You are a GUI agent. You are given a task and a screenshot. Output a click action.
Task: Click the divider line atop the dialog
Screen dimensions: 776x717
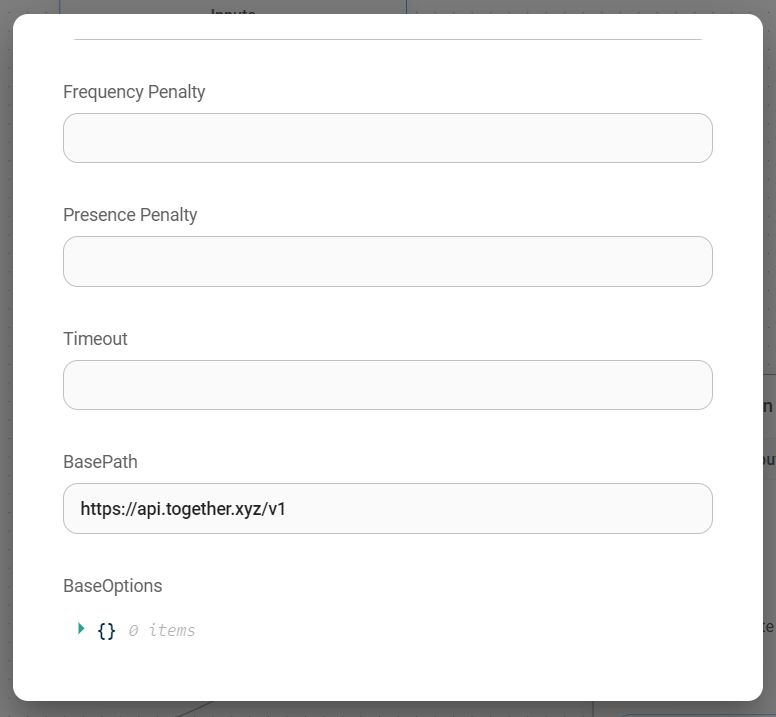pyautogui.click(x=387, y=40)
